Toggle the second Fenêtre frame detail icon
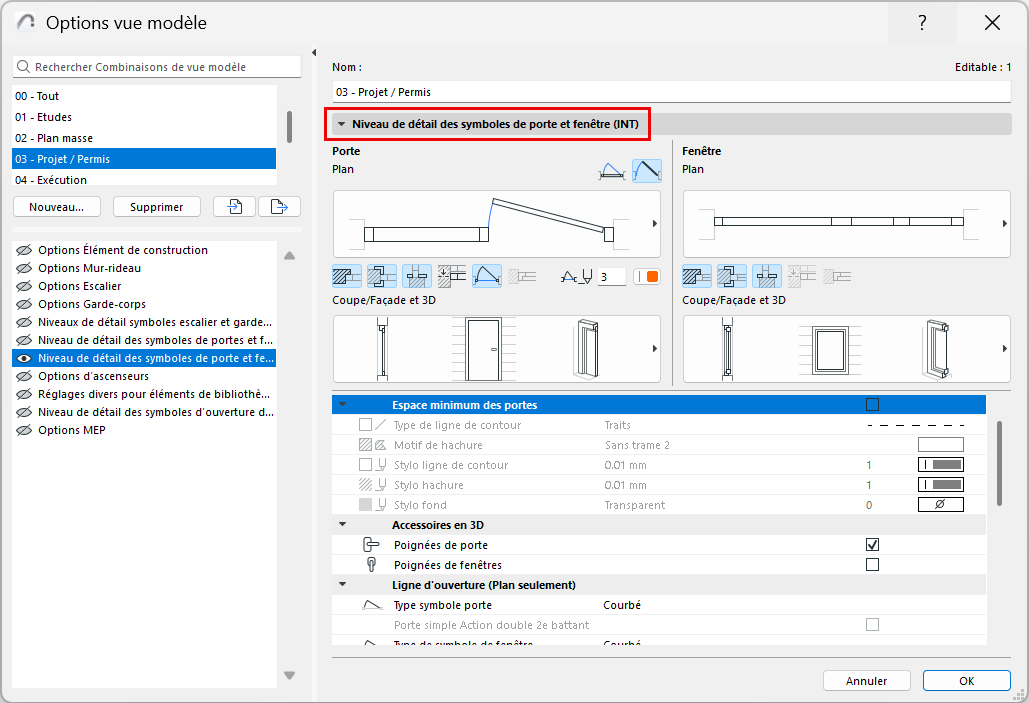 (x=732, y=276)
